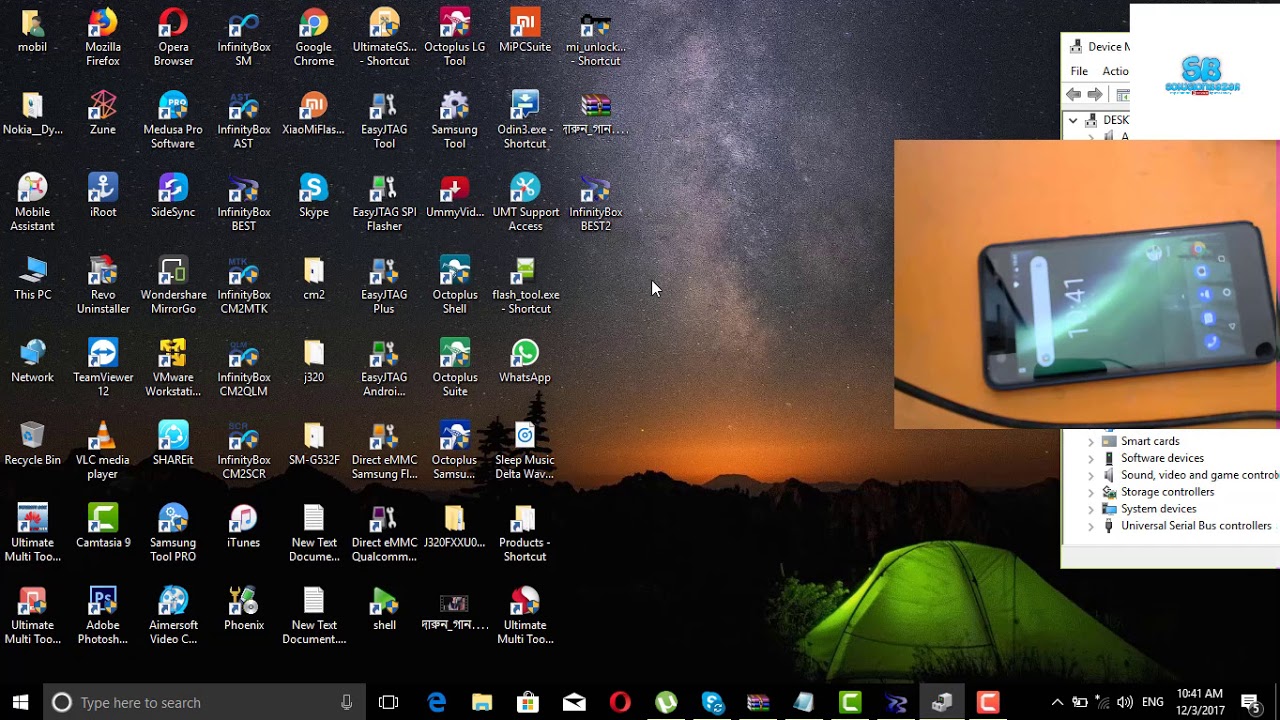
Task: Click the Windows Start button
Action: (20, 702)
